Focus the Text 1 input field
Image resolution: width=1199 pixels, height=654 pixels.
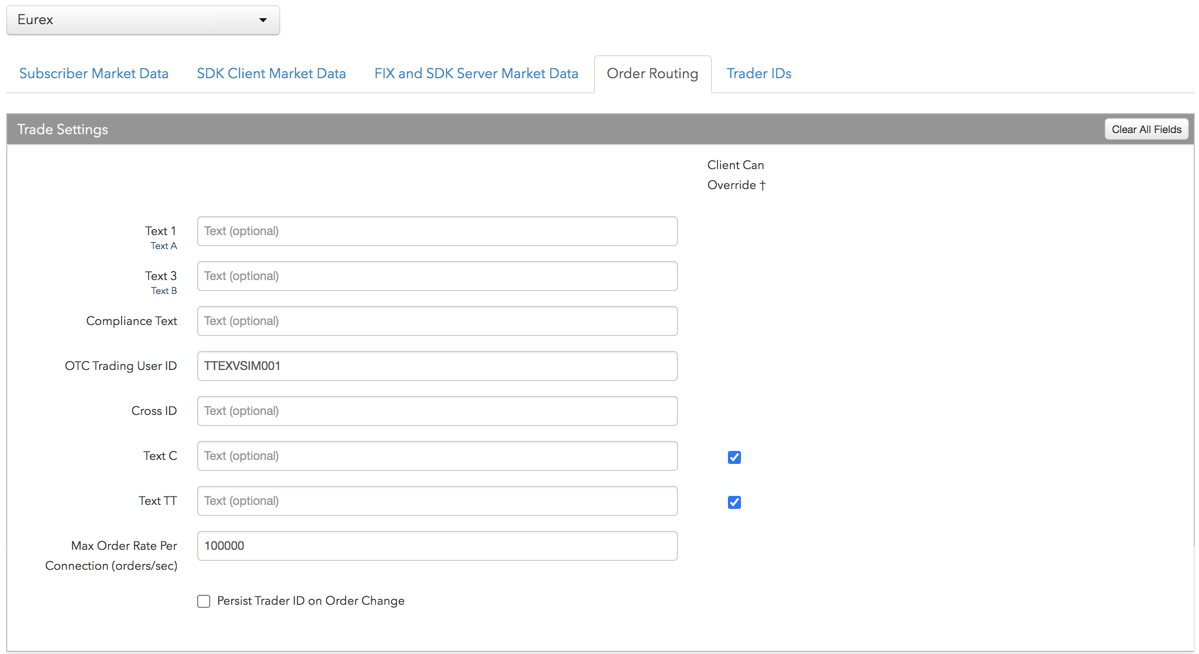(x=437, y=231)
